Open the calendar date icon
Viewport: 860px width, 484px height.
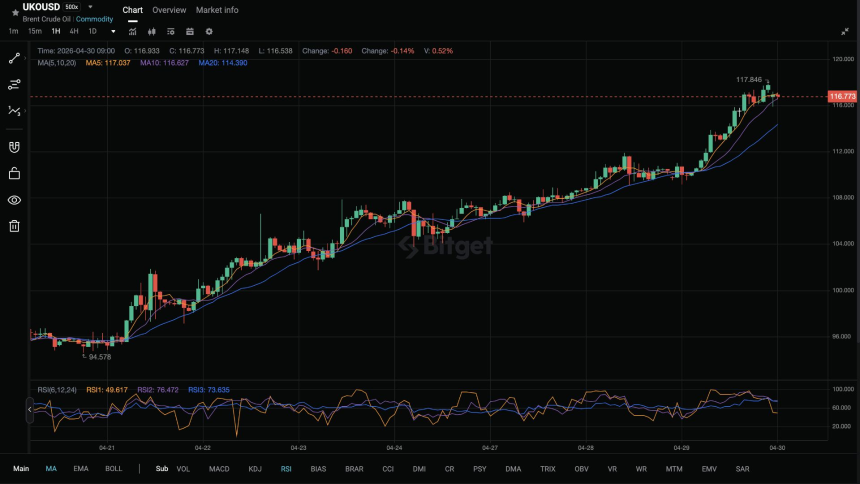coord(190,32)
